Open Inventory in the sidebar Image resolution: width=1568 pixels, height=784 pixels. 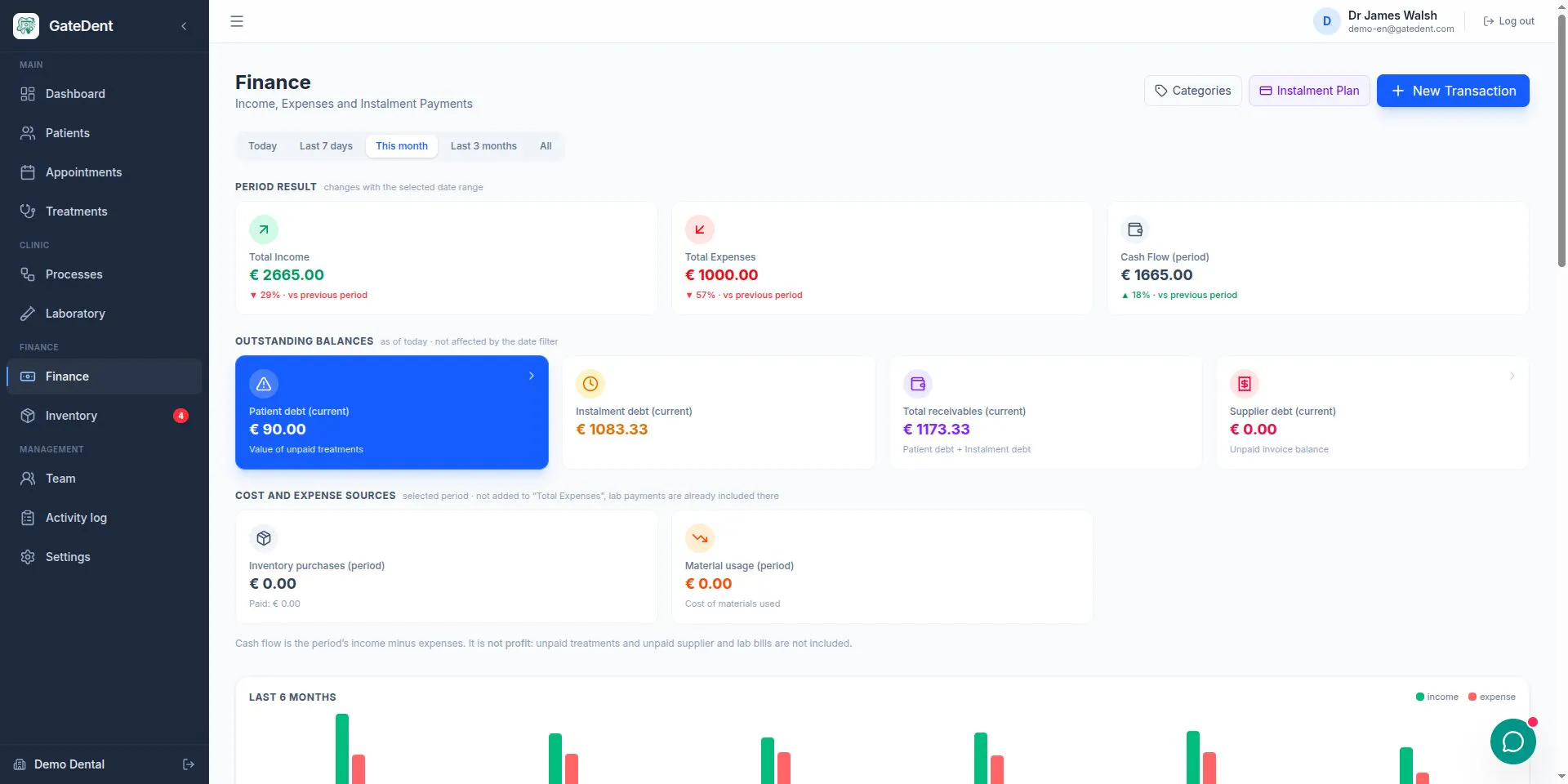click(104, 416)
